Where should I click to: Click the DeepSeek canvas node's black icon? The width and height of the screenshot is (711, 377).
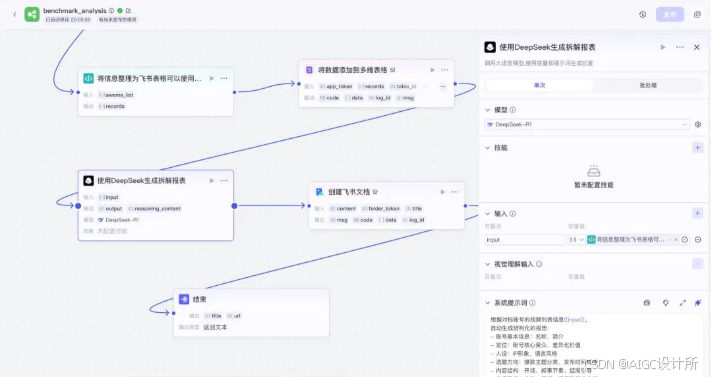click(x=88, y=181)
